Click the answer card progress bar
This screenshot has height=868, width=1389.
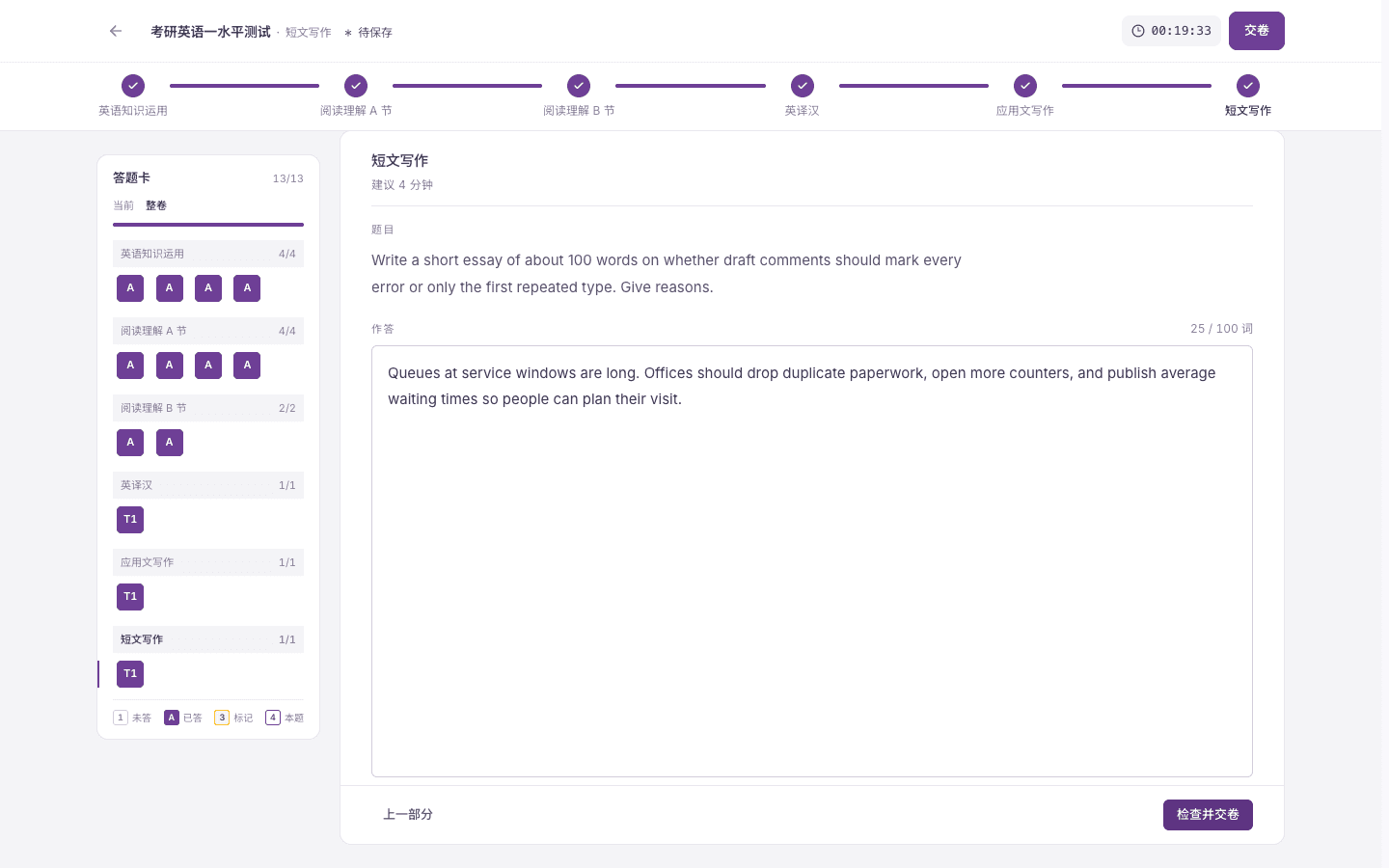click(208, 225)
